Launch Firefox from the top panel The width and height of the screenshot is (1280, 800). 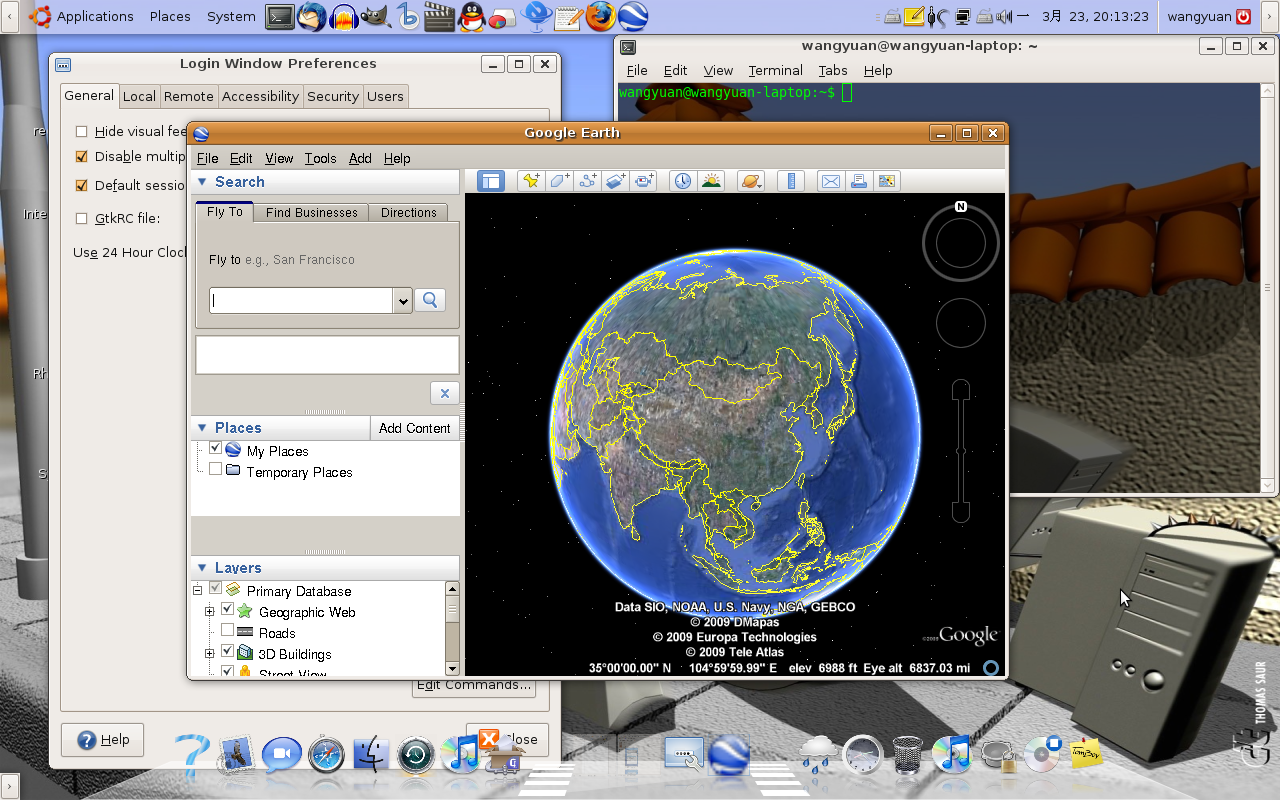tap(599, 16)
